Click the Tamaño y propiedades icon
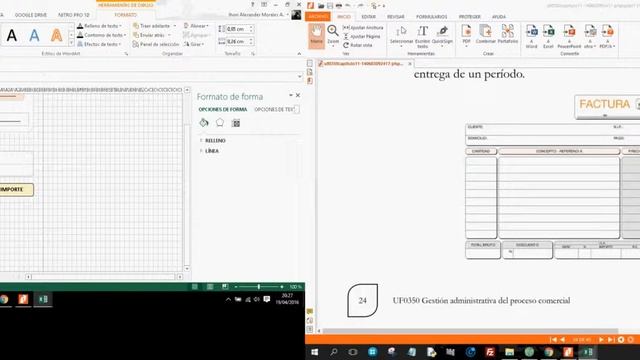The height and width of the screenshot is (360, 640). (236, 123)
